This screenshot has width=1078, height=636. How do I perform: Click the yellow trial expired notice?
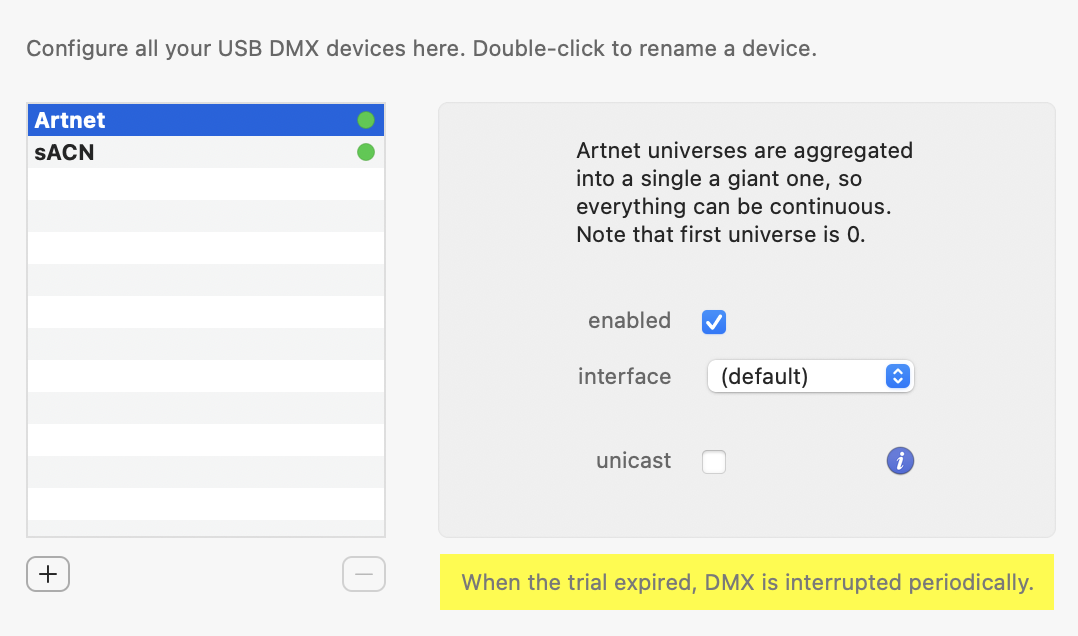[x=746, y=582]
